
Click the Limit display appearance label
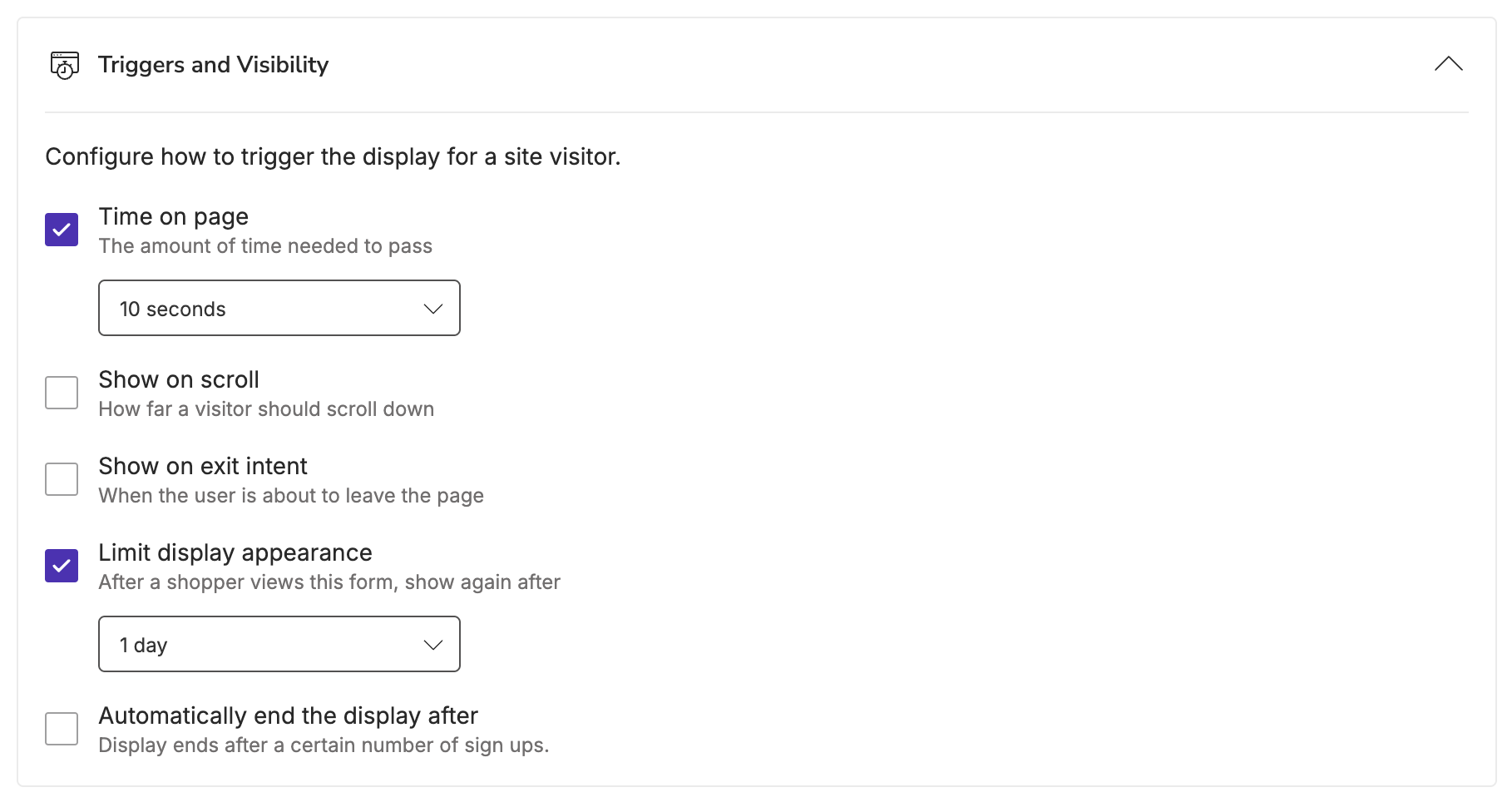pos(235,552)
